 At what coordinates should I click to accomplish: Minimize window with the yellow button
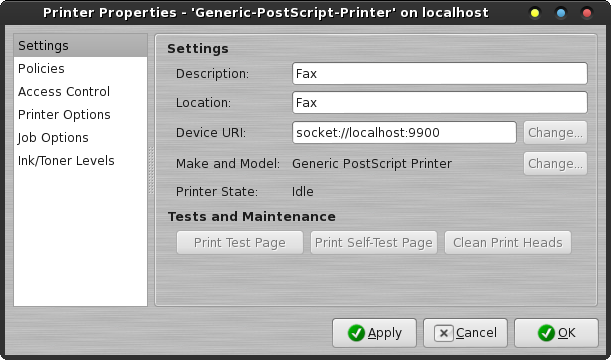click(535, 13)
